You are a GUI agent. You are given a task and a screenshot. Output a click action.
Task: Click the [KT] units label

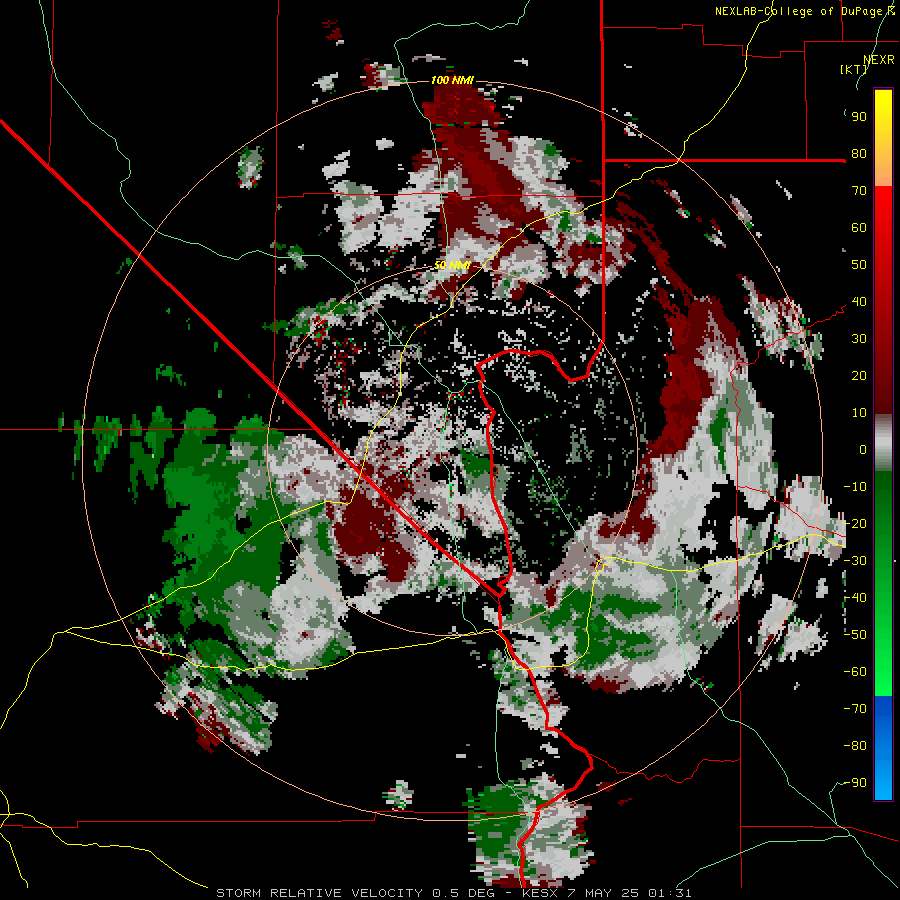click(x=854, y=69)
